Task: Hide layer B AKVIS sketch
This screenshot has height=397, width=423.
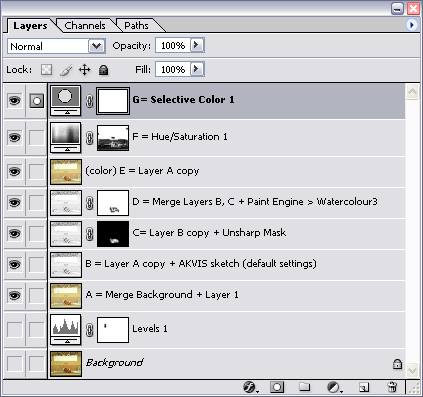Action: click(x=14, y=265)
